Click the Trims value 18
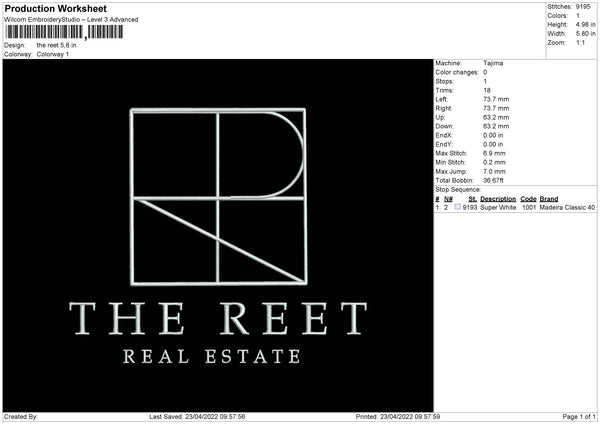This screenshot has height=424, width=600. click(x=487, y=90)
